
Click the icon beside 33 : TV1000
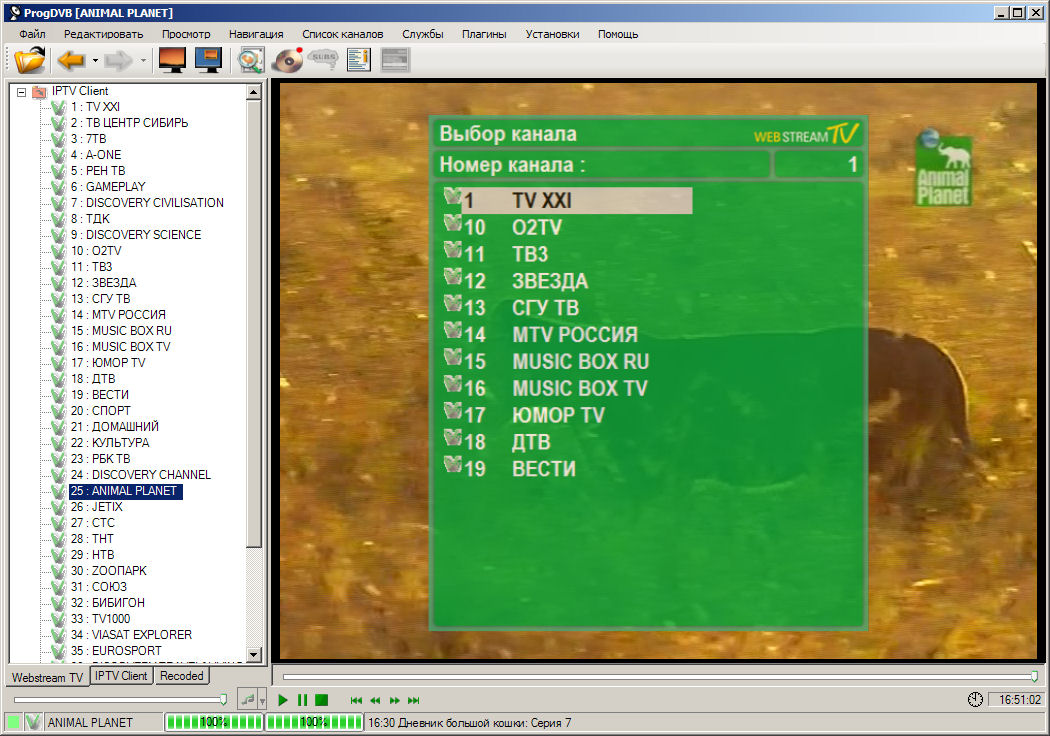pyautogui.click(x=59, y=619)
